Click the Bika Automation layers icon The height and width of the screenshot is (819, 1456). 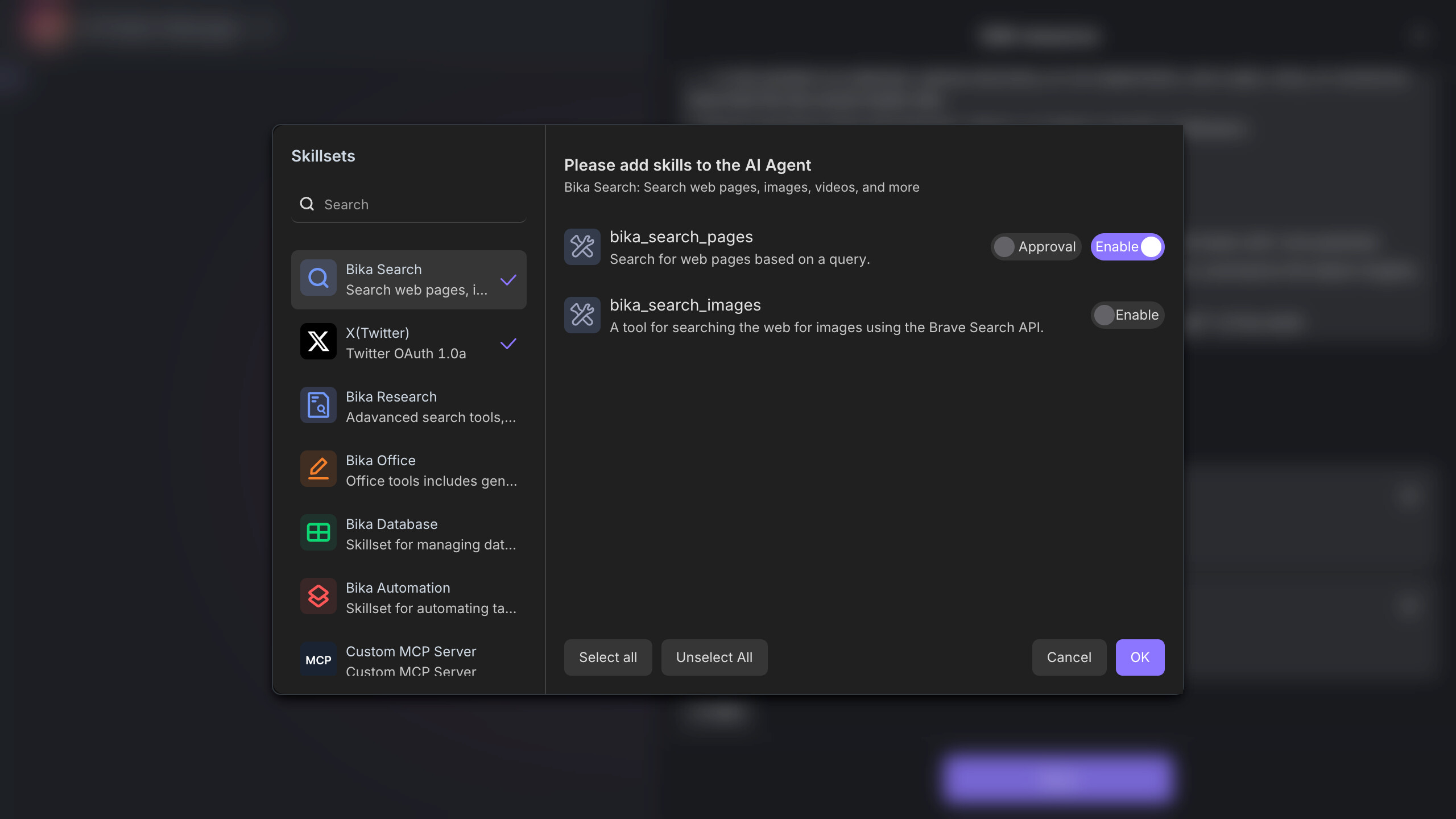coord(318,597)
